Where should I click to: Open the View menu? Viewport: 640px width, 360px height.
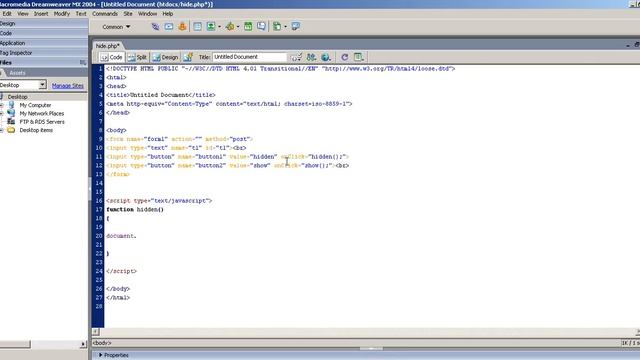(x=23, y=13)
